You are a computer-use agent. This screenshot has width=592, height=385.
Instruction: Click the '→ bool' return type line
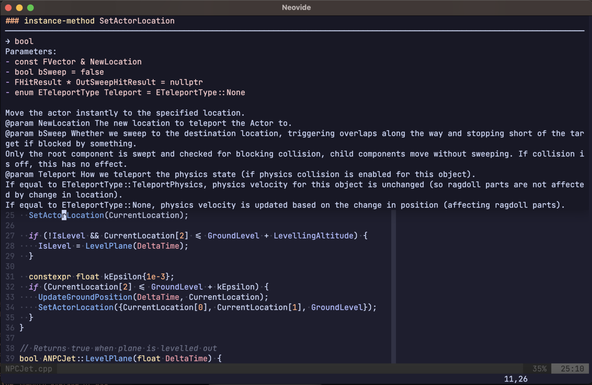pyautogui.click(x=19, y=41)
